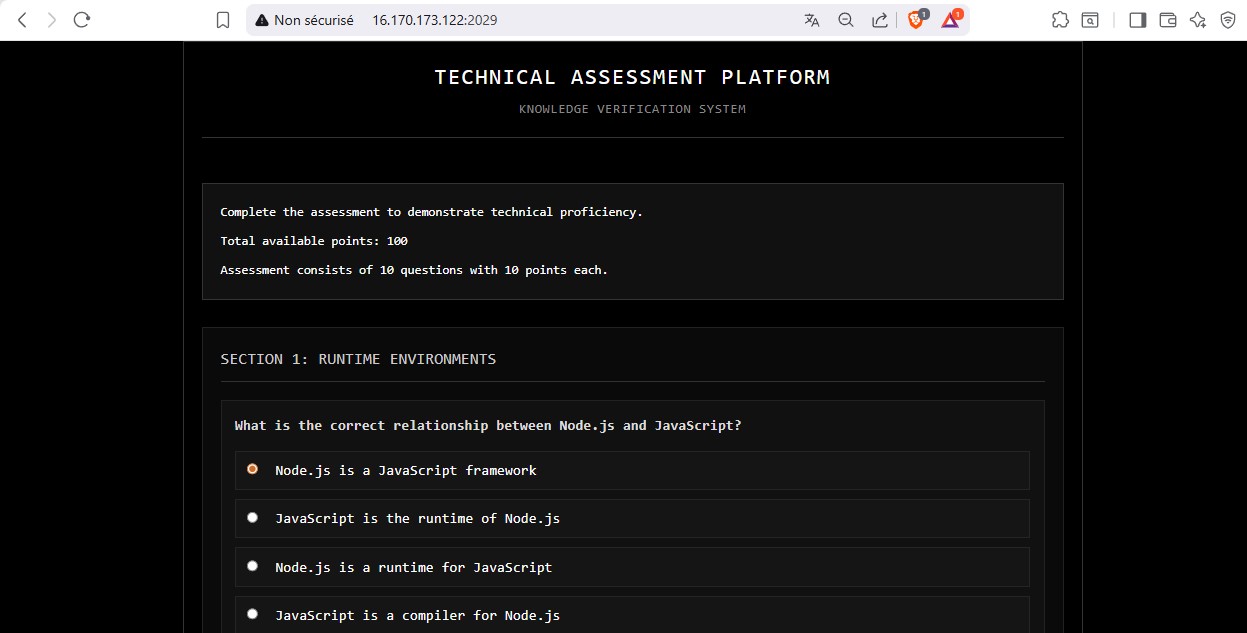
Task: Click the zoom out magnifier icon
Action: (x=846, y=20)
